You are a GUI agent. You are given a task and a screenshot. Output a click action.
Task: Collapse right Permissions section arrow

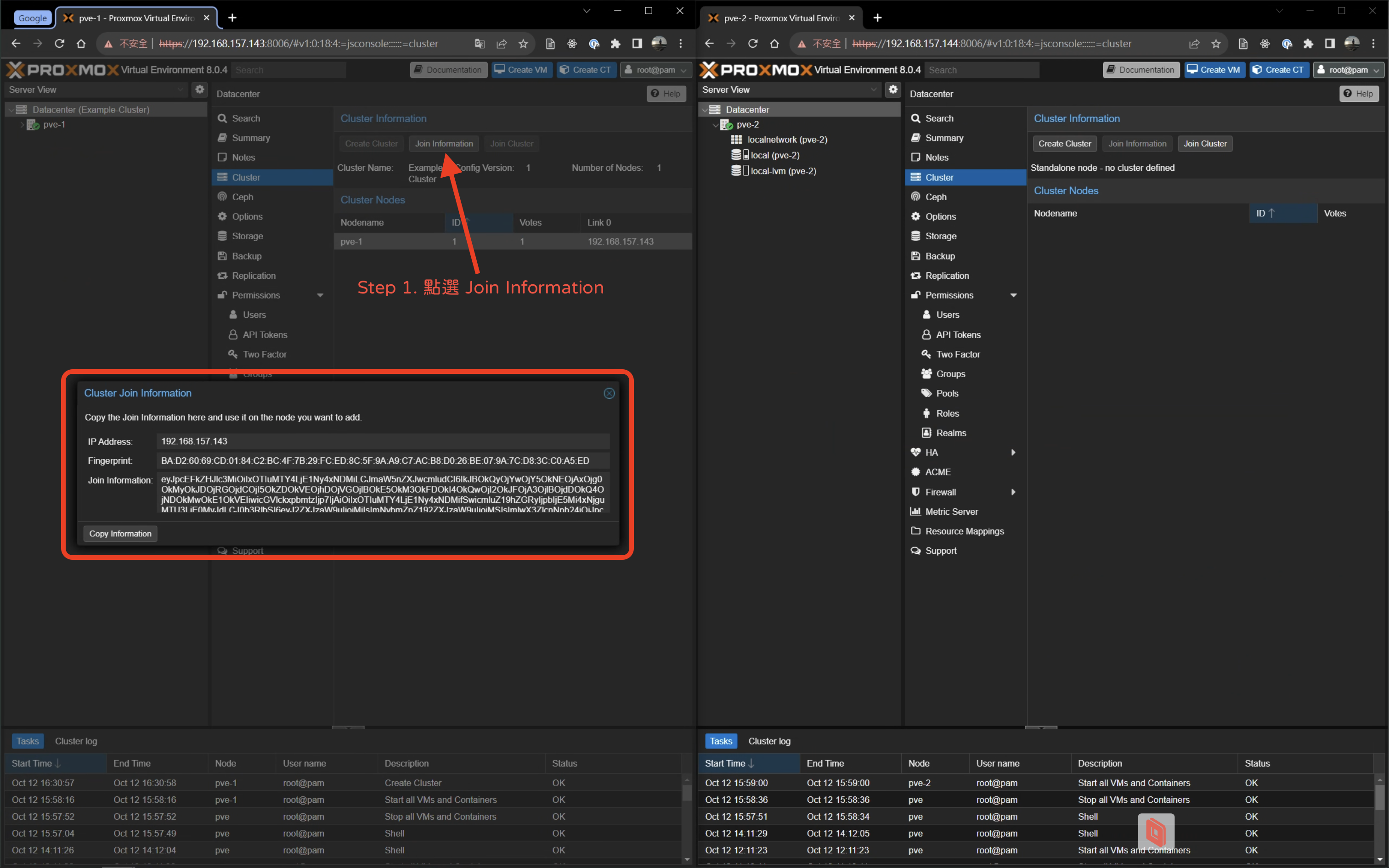(x=1013, y=295)
